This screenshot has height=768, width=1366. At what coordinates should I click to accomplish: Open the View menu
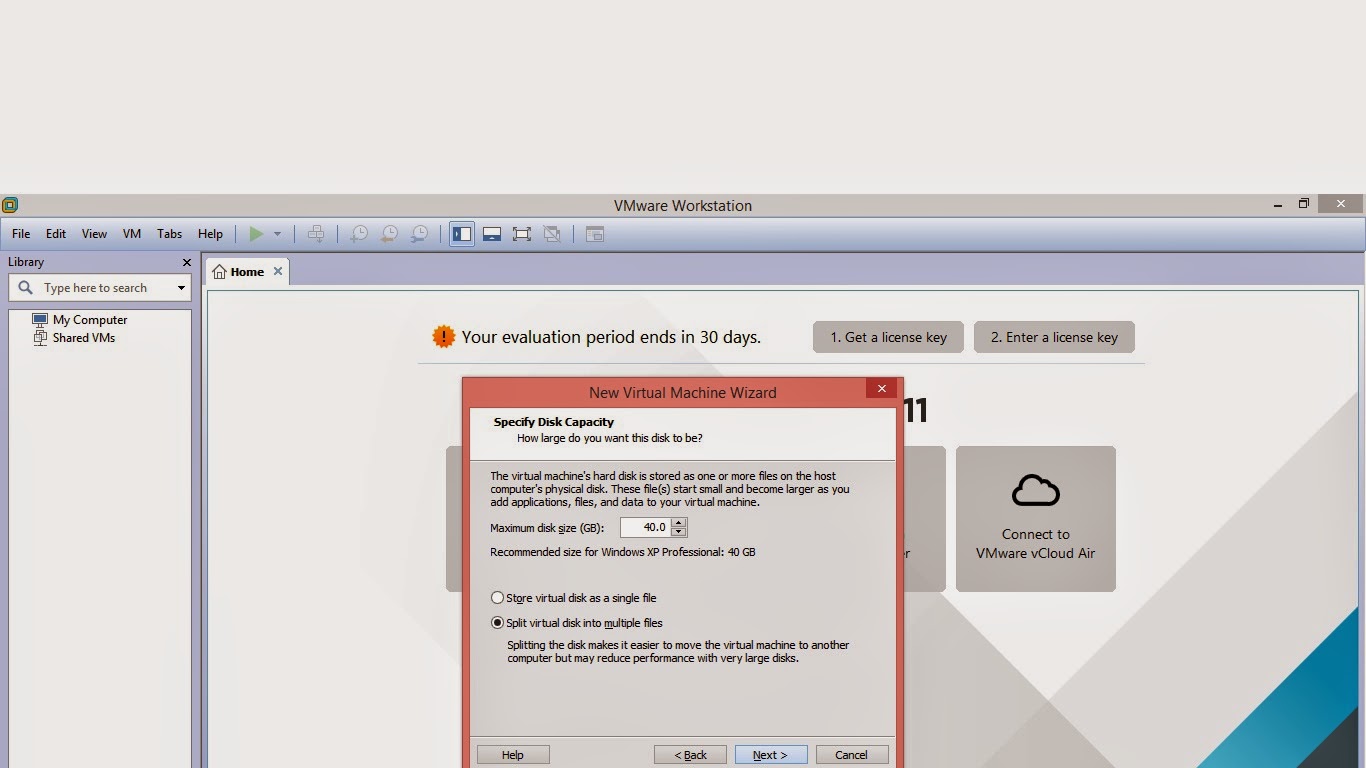[94, 234]
